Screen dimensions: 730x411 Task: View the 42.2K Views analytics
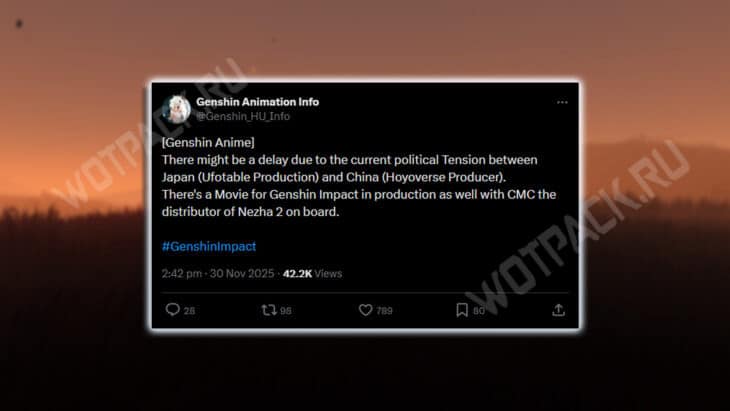point(312,272)
